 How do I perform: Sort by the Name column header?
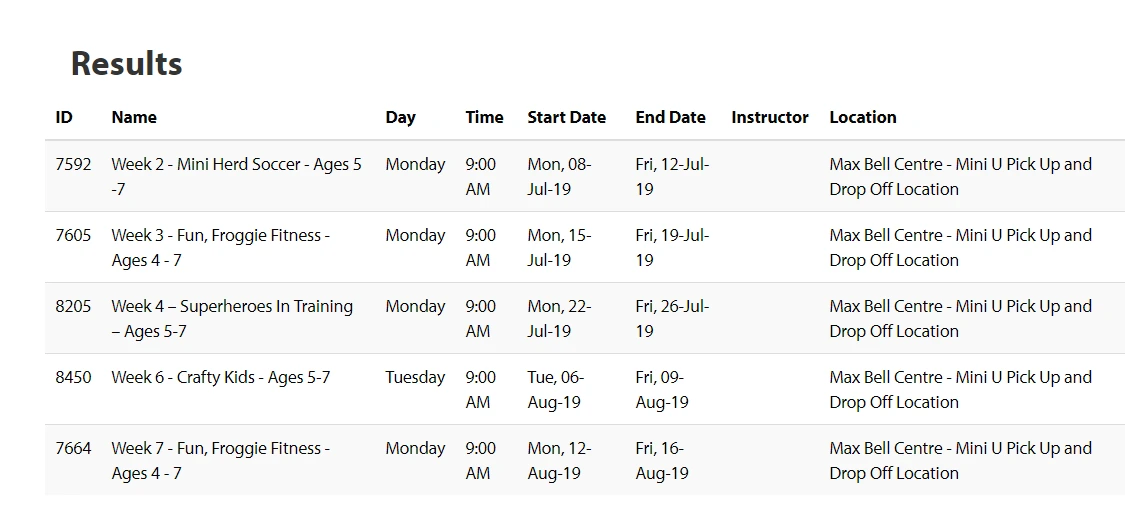[x=134, y=117]
